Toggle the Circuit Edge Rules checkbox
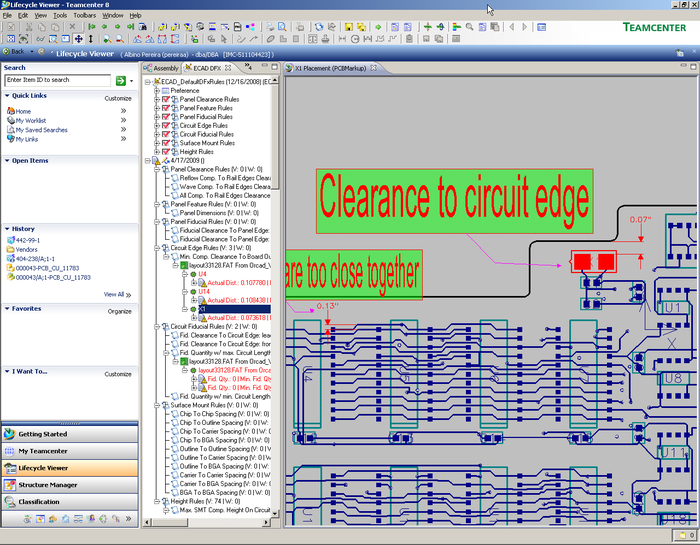 (166, 125)
